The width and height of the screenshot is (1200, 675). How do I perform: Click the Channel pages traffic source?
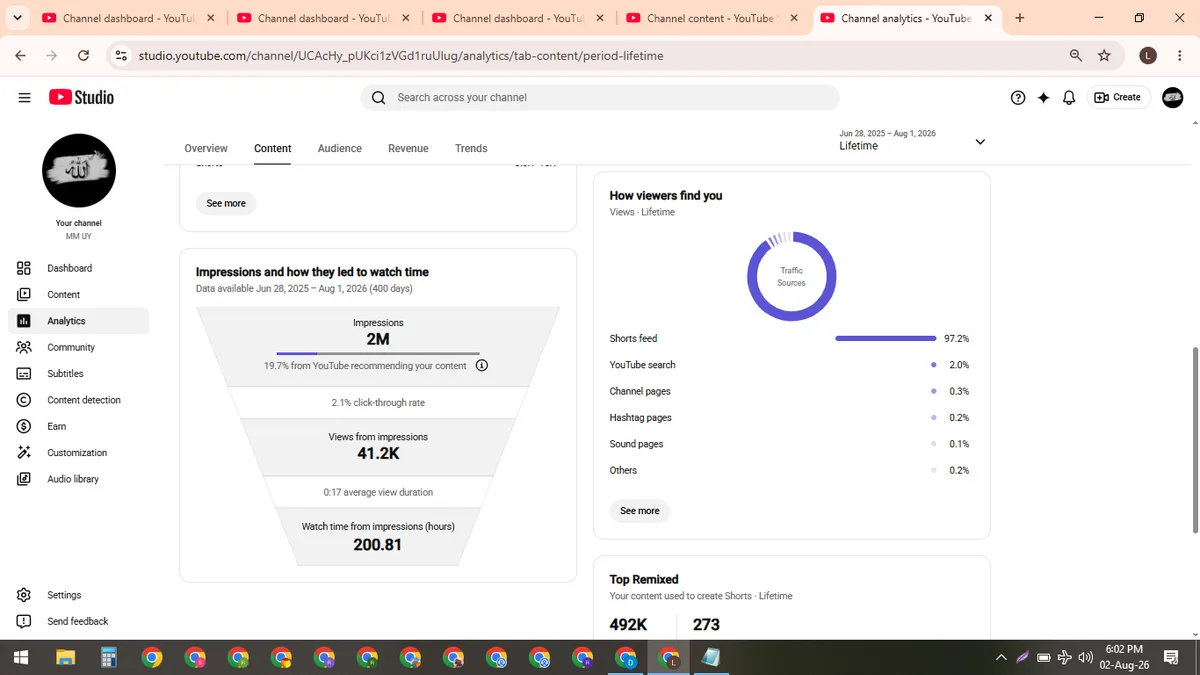640,391
